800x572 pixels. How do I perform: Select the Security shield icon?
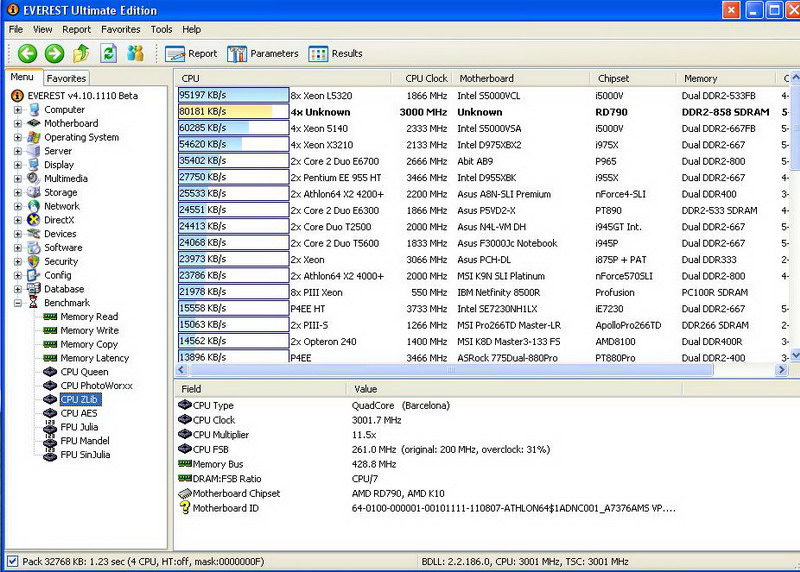(x=34, y=261)
